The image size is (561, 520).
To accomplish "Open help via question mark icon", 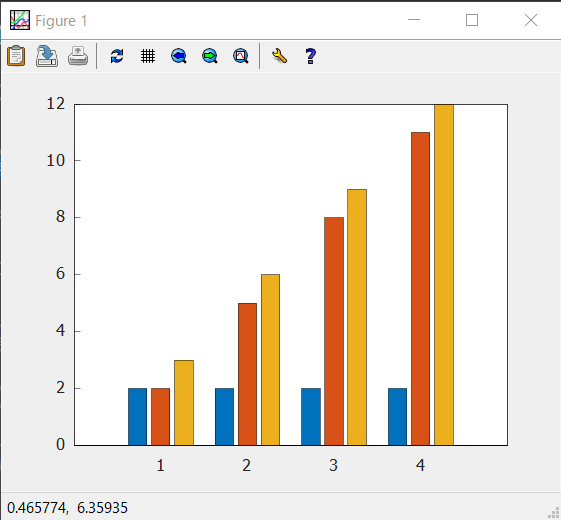I will (310, 56).
